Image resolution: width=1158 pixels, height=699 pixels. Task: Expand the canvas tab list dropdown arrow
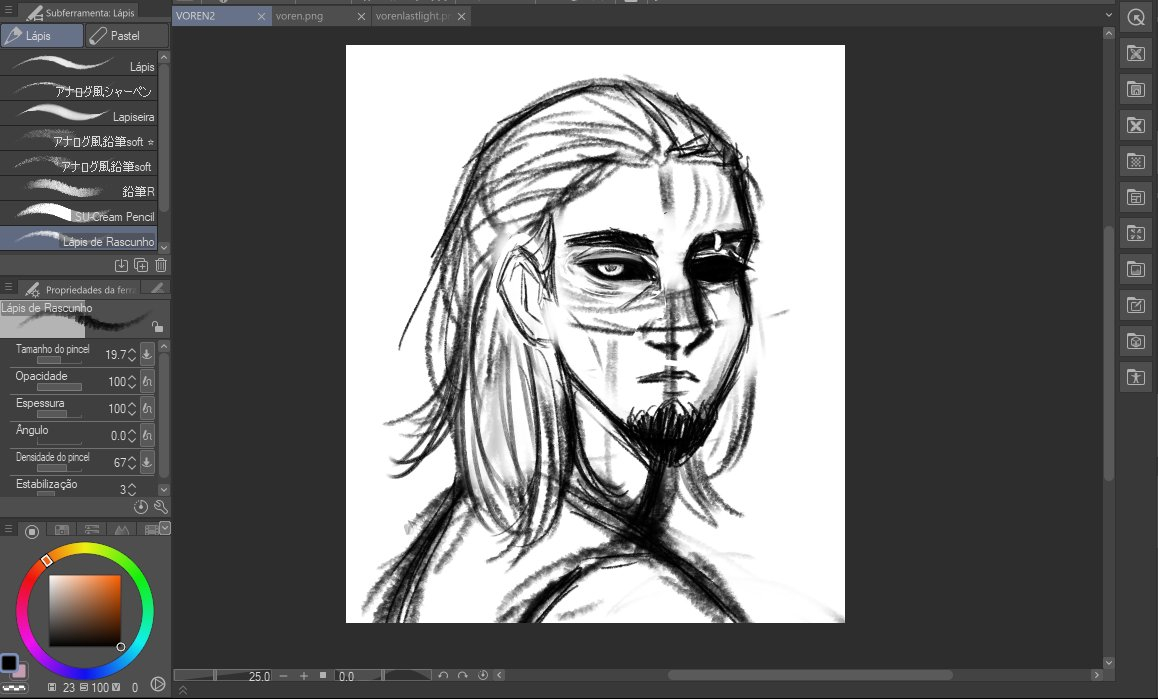click(x=1108, y=17)
